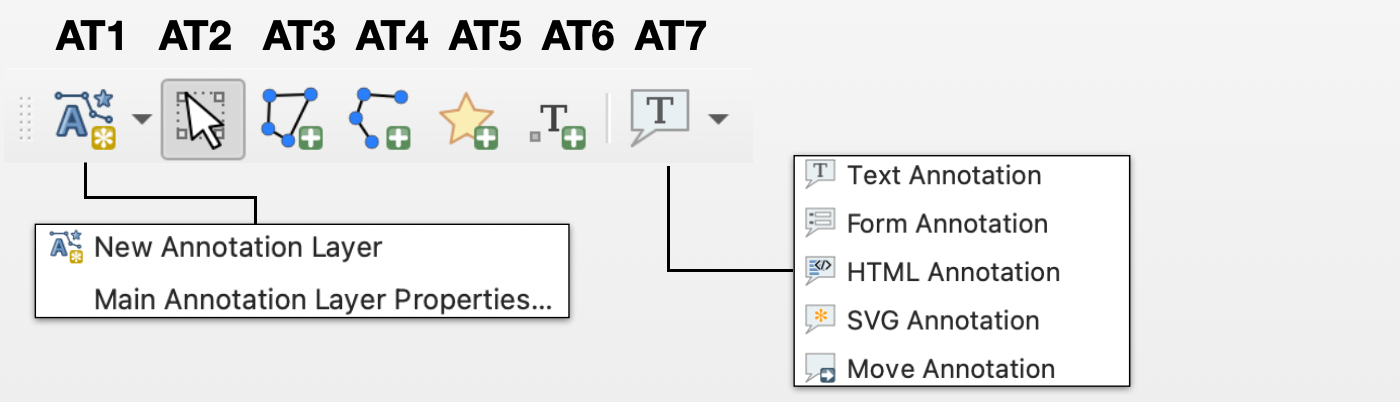Click the Form Annotation menu icon
This screenshot has width=1400, height=402.
point(820,223)
